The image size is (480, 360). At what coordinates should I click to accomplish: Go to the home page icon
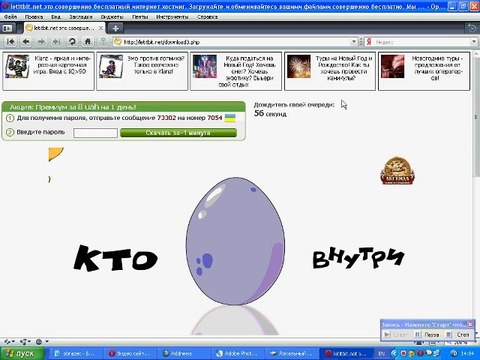[88, 42]
